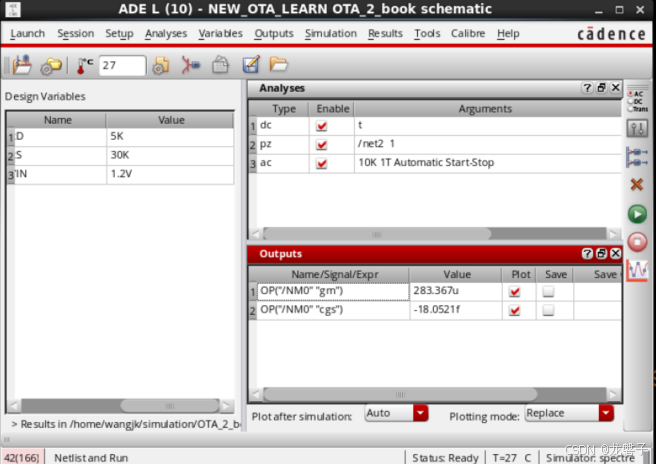Click the -18.0521f value cell
Image resolution: width=656 pixels, height=464 pixels.
[456, 310]
